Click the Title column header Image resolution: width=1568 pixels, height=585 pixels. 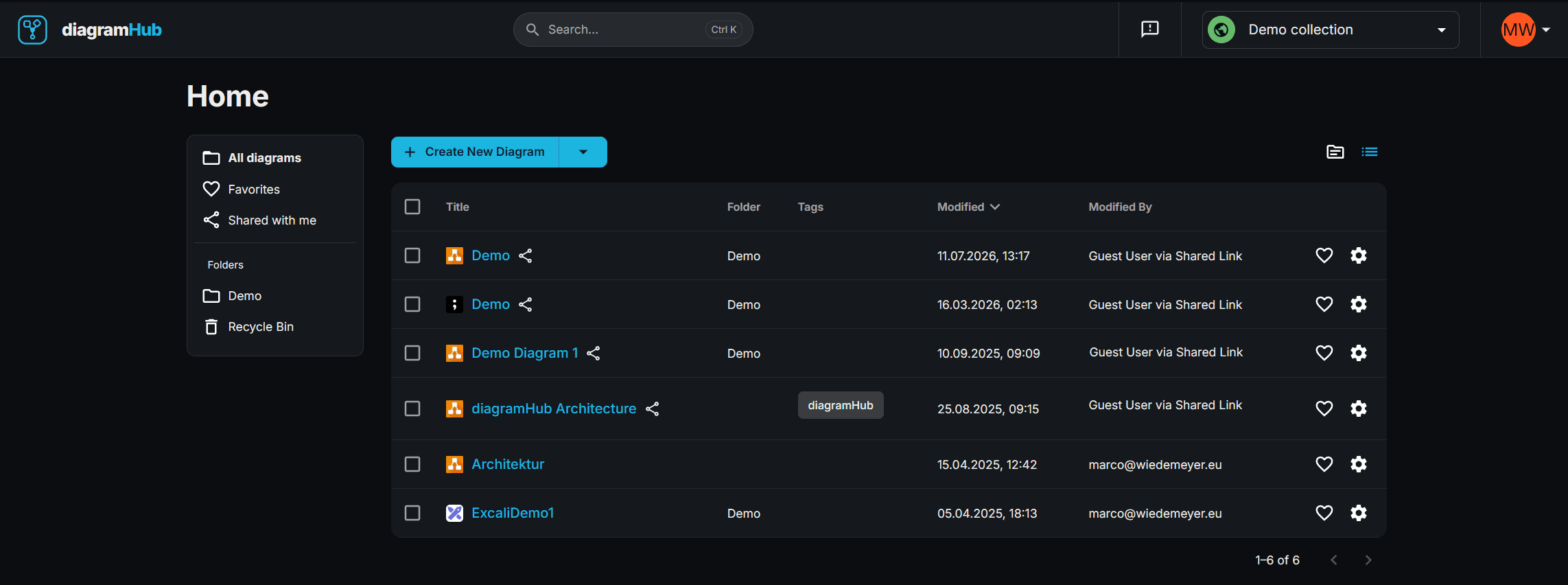click(458, 207)
